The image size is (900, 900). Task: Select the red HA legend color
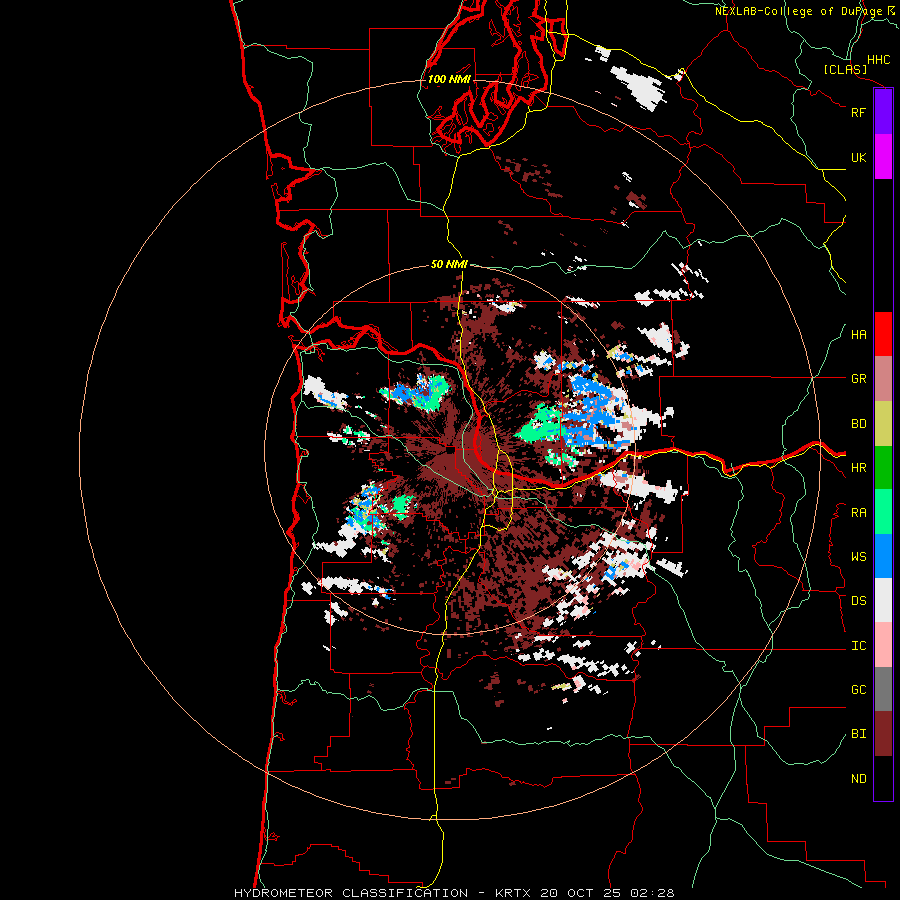(x=883, y=334)
